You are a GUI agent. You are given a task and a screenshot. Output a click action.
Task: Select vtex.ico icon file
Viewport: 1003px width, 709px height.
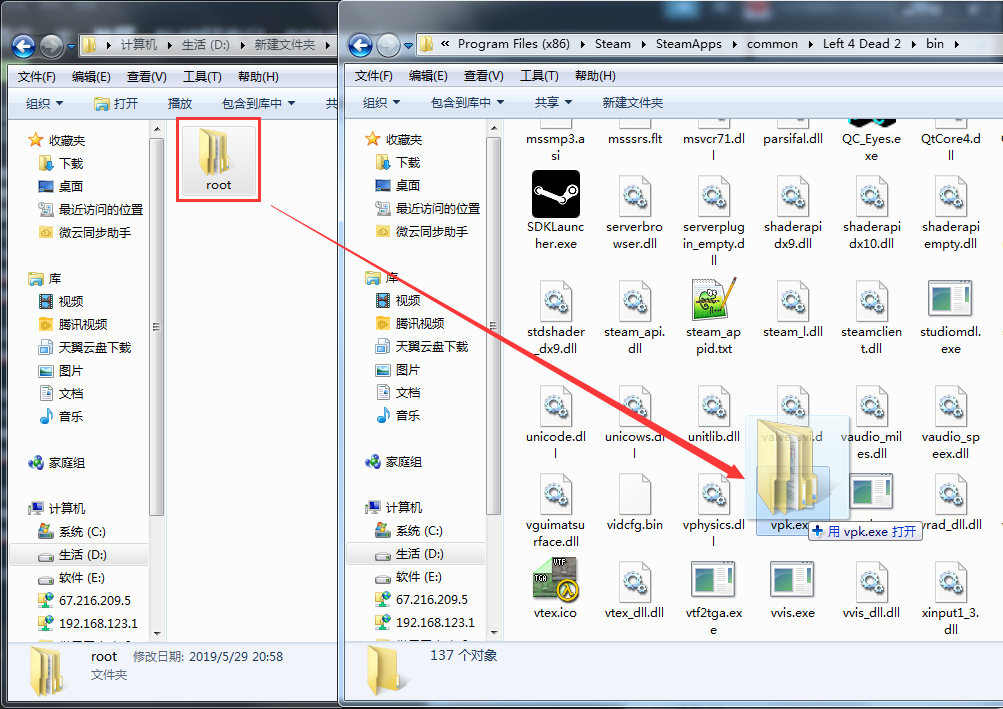click(x=555, y=580)
